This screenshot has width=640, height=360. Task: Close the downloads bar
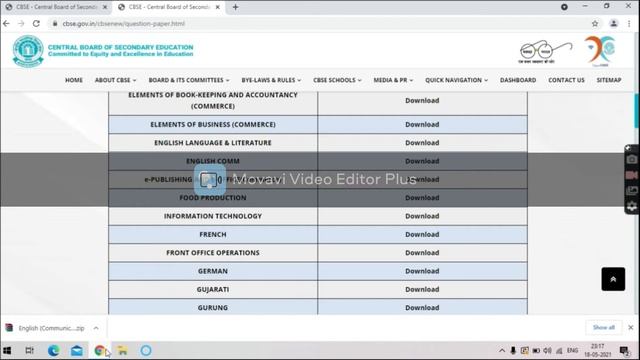coord(631,327)
